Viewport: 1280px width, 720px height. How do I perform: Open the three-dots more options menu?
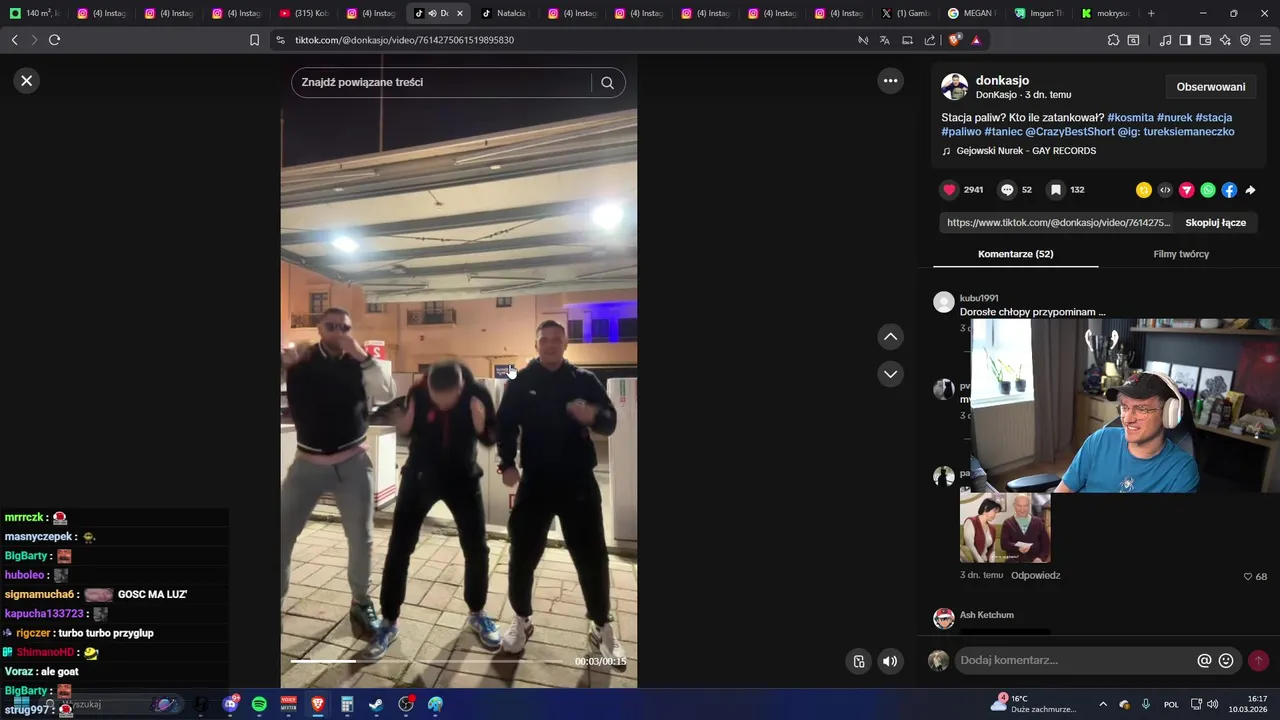click(890, 81)
